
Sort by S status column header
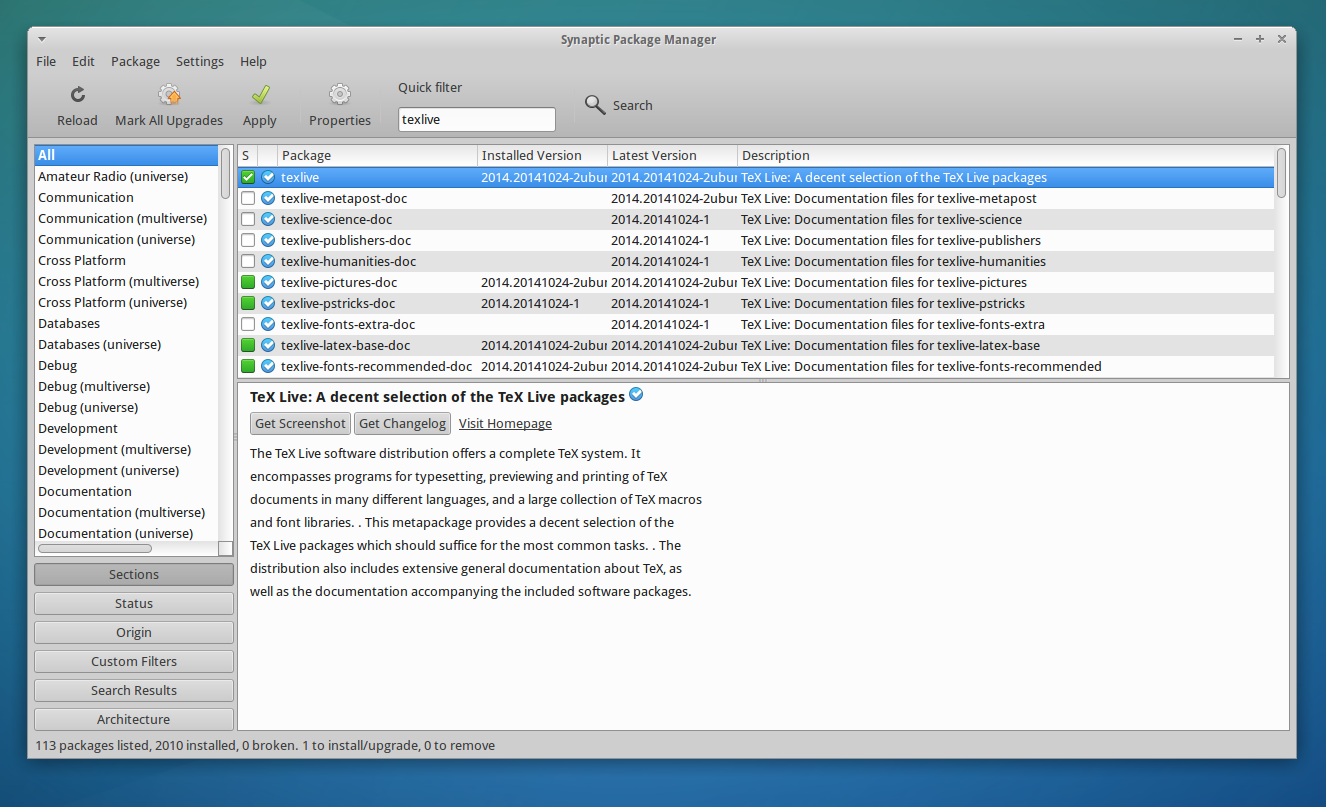pyautogui.click(x=247, y=155)
